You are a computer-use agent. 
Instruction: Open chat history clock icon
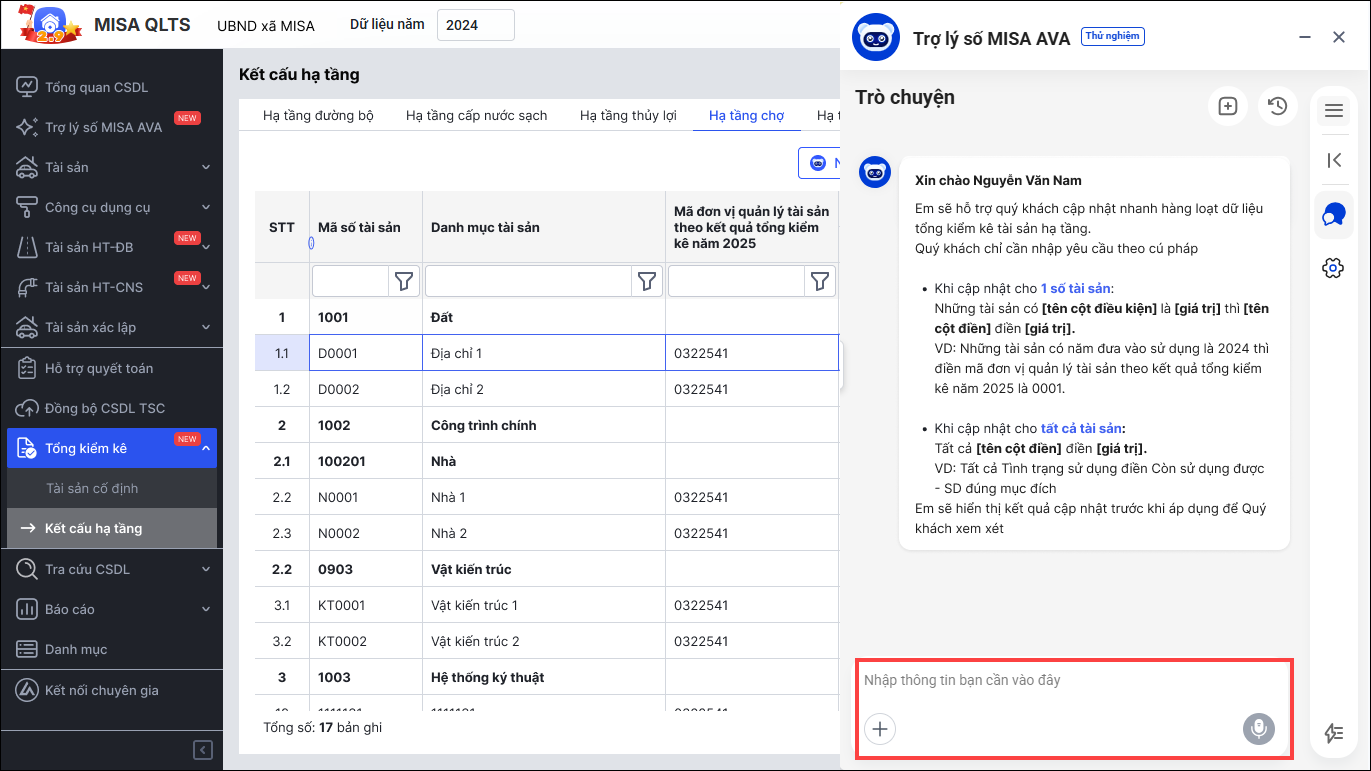1277,106
